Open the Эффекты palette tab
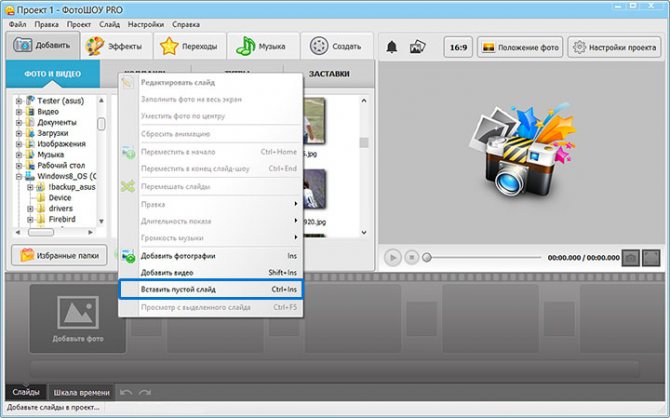The width and height of the screenshot is (670, 418). (116, 46)
